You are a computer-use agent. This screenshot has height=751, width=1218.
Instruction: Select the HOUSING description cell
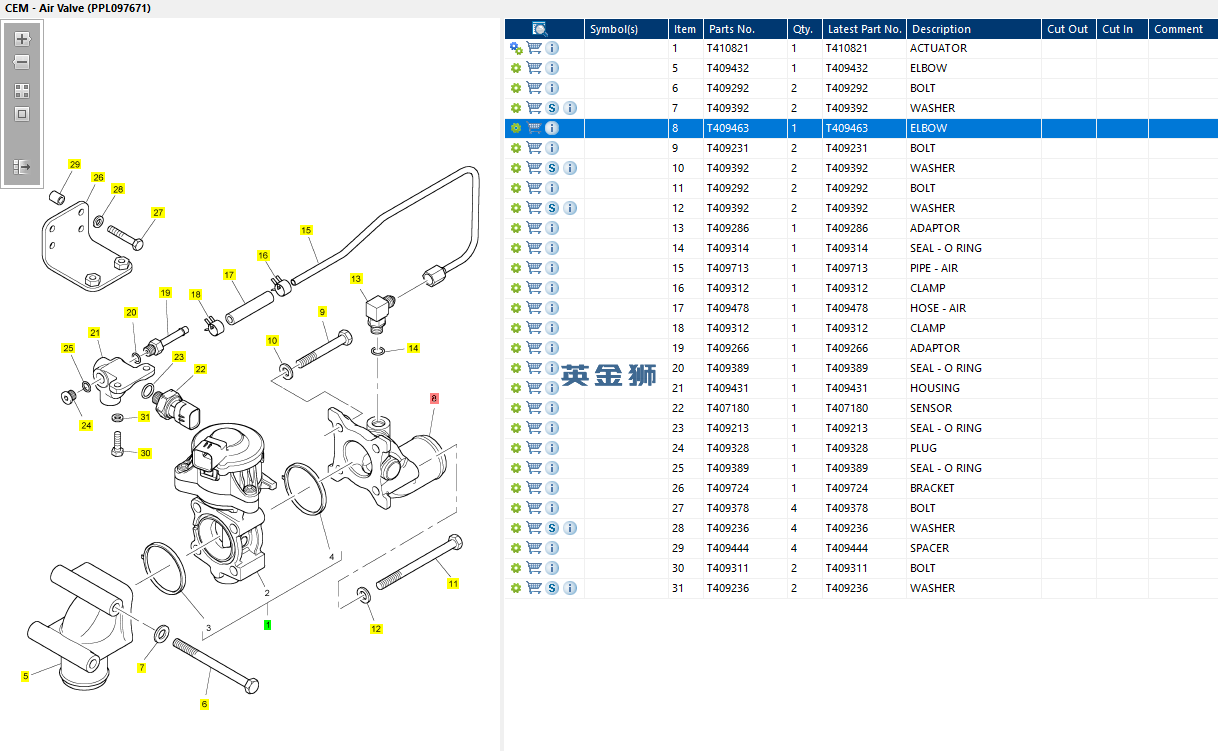click(x=975, y=388)
